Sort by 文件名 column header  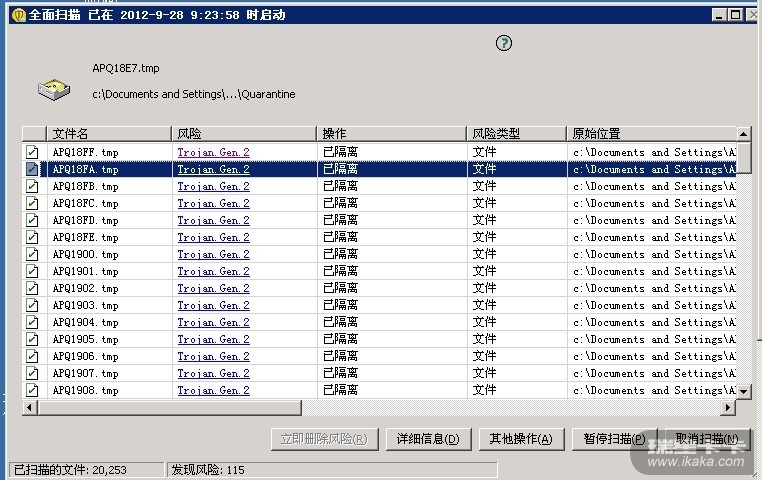pos(109,134)
